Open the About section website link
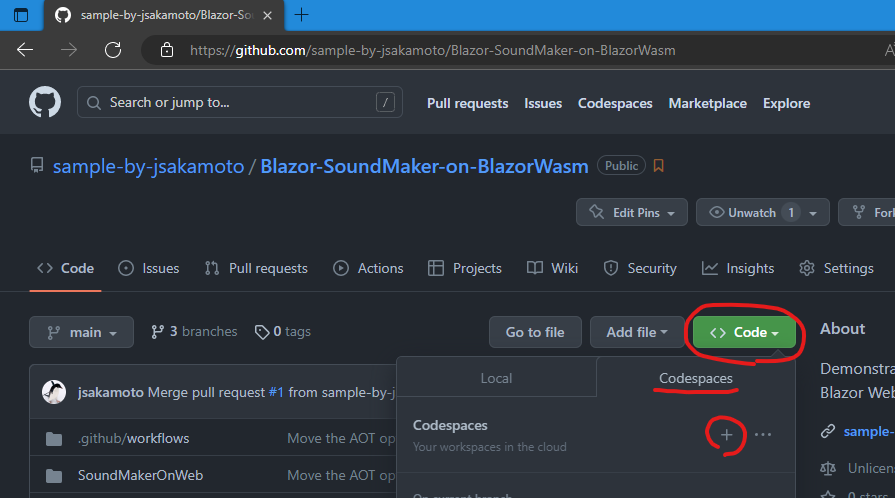 (868, 431)
